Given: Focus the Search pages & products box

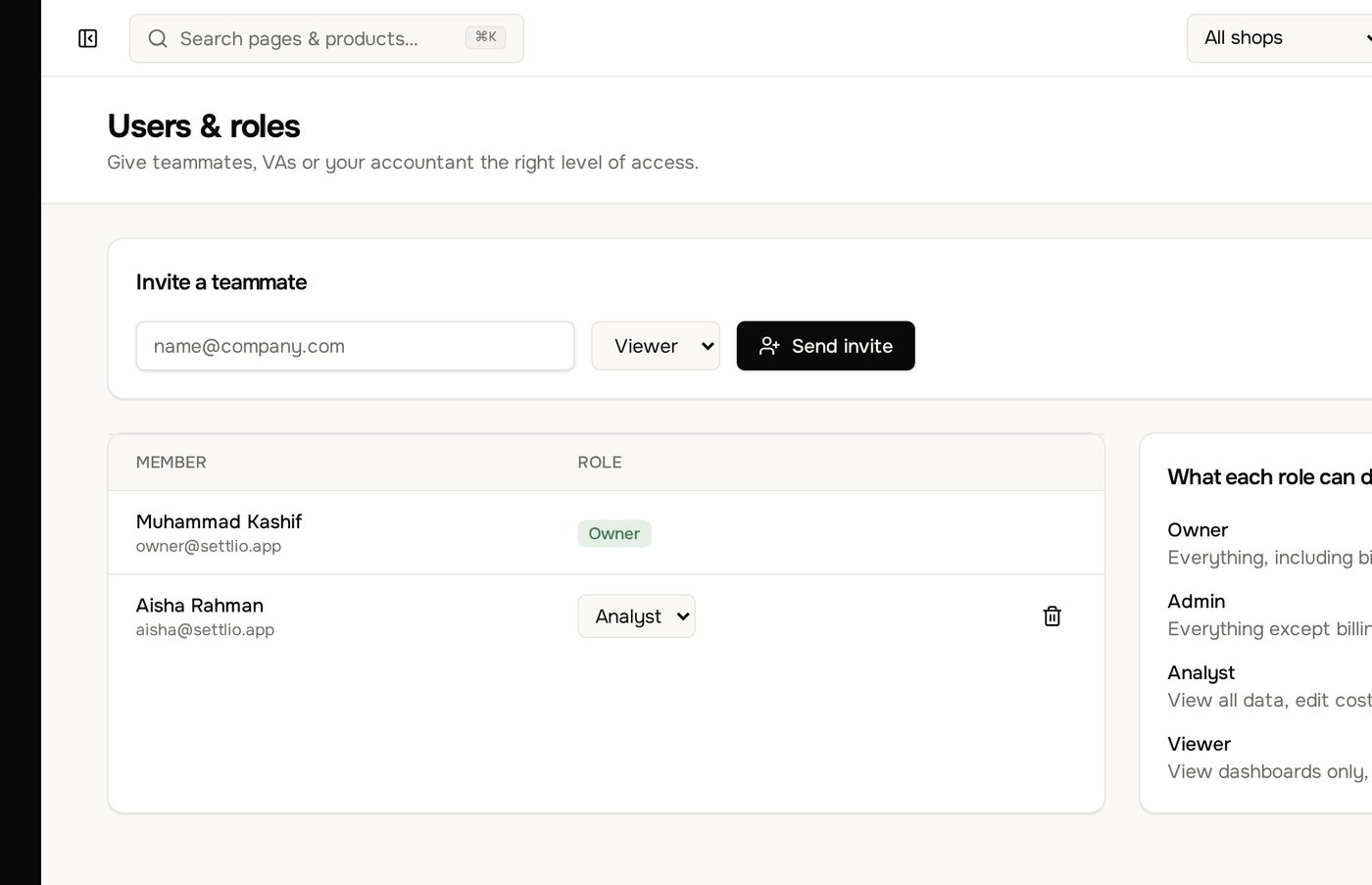Looking at the screenshot, I should pyautogui.click(x=326, y=38).
